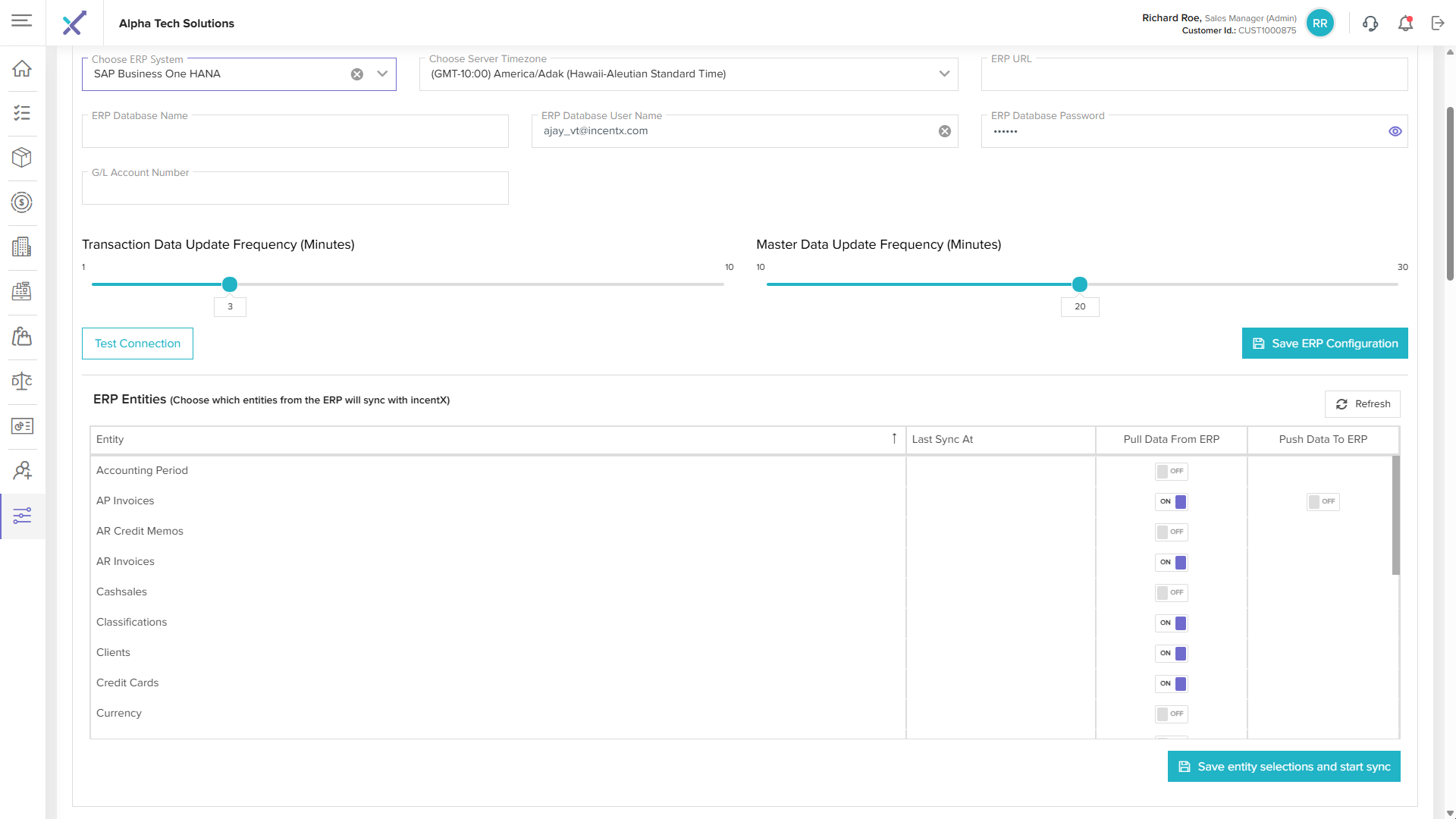Image resolution: width=1456 pixels, height=819 pixels.
Task: Open the Server Timezone dropdown
Action: [944, 74]
